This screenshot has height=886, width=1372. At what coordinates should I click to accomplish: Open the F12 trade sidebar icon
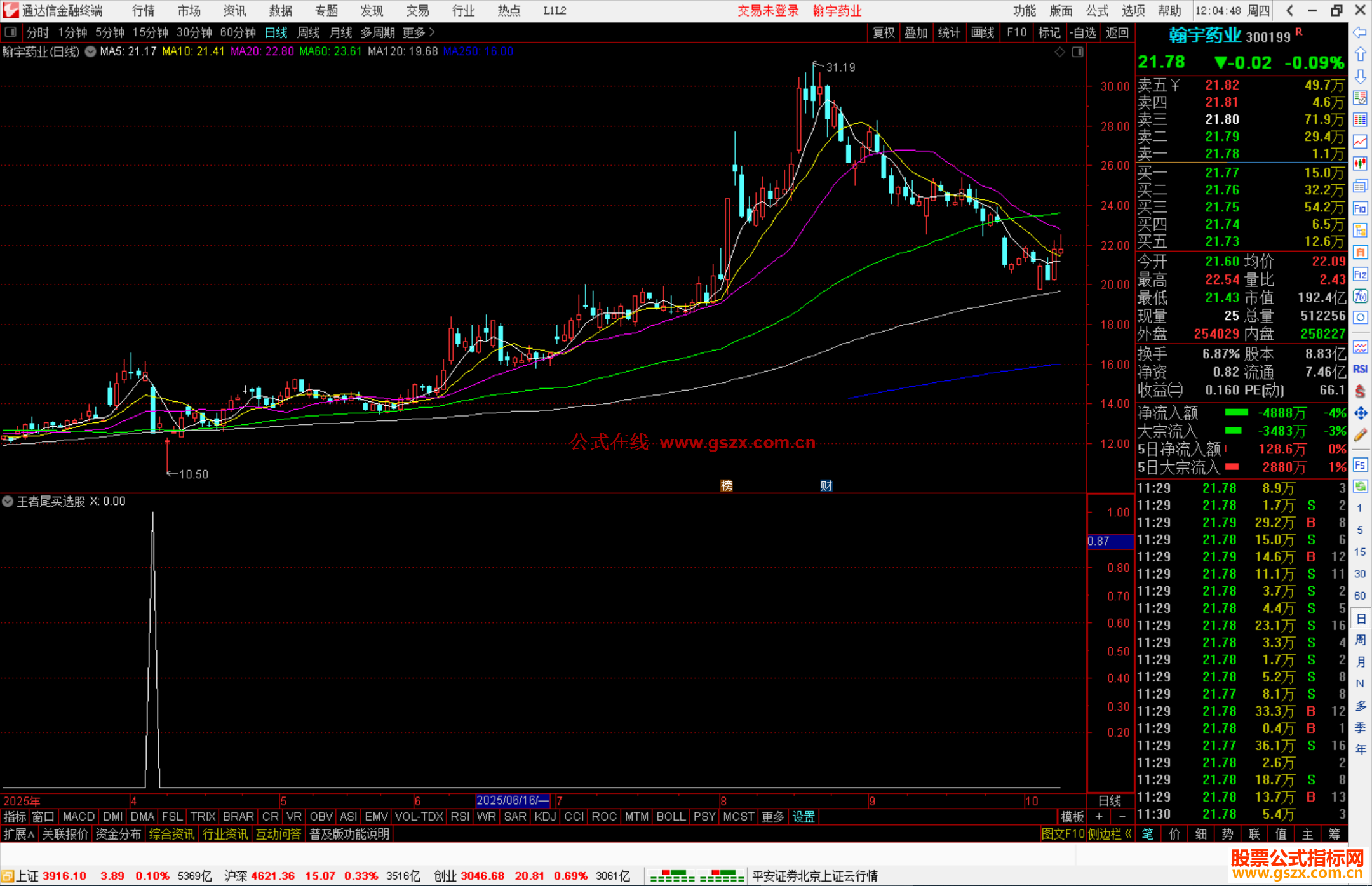(x=1360, y=274)
